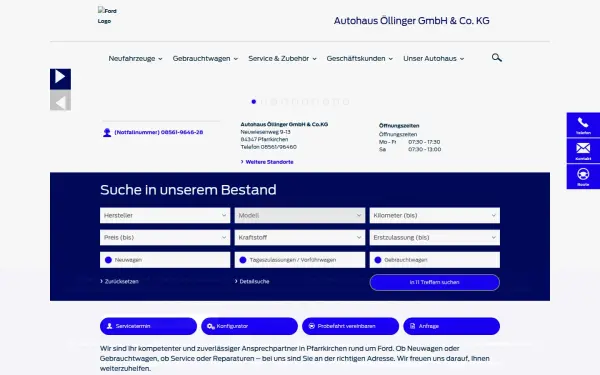The height and width of the screenshot is (375, 600).
Task: Select the active blue carousel dot
Action: point(253,101)
